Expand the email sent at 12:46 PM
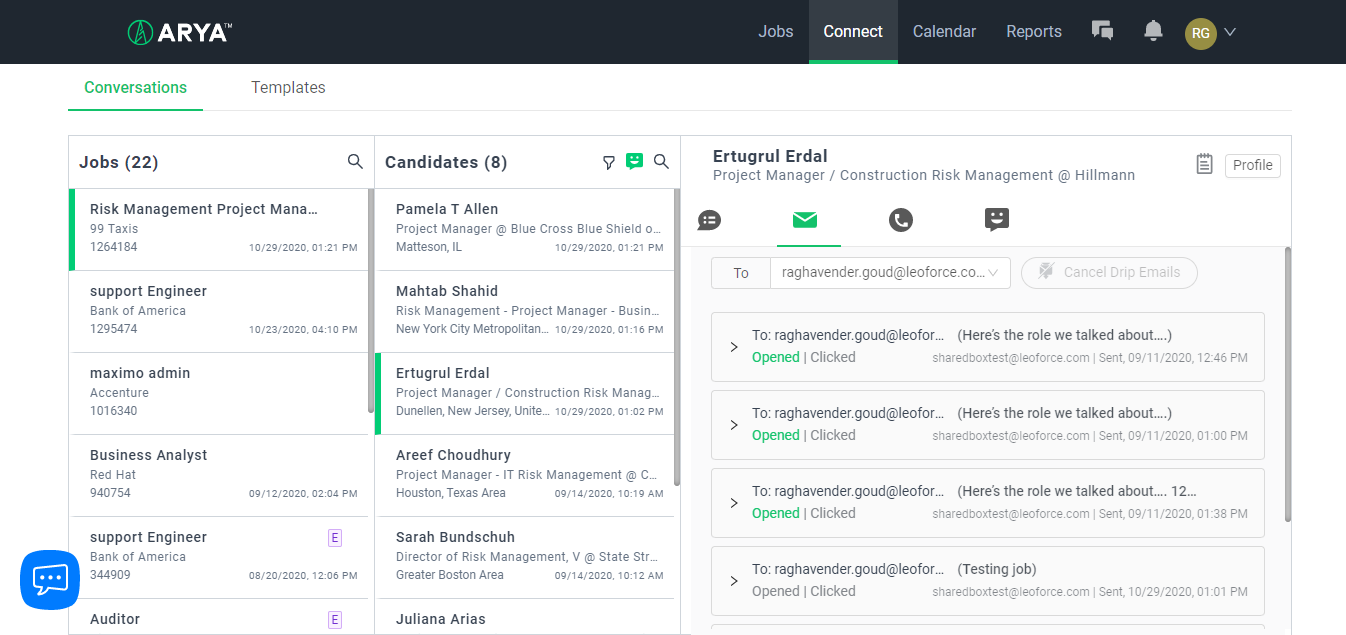 [734, 347]
